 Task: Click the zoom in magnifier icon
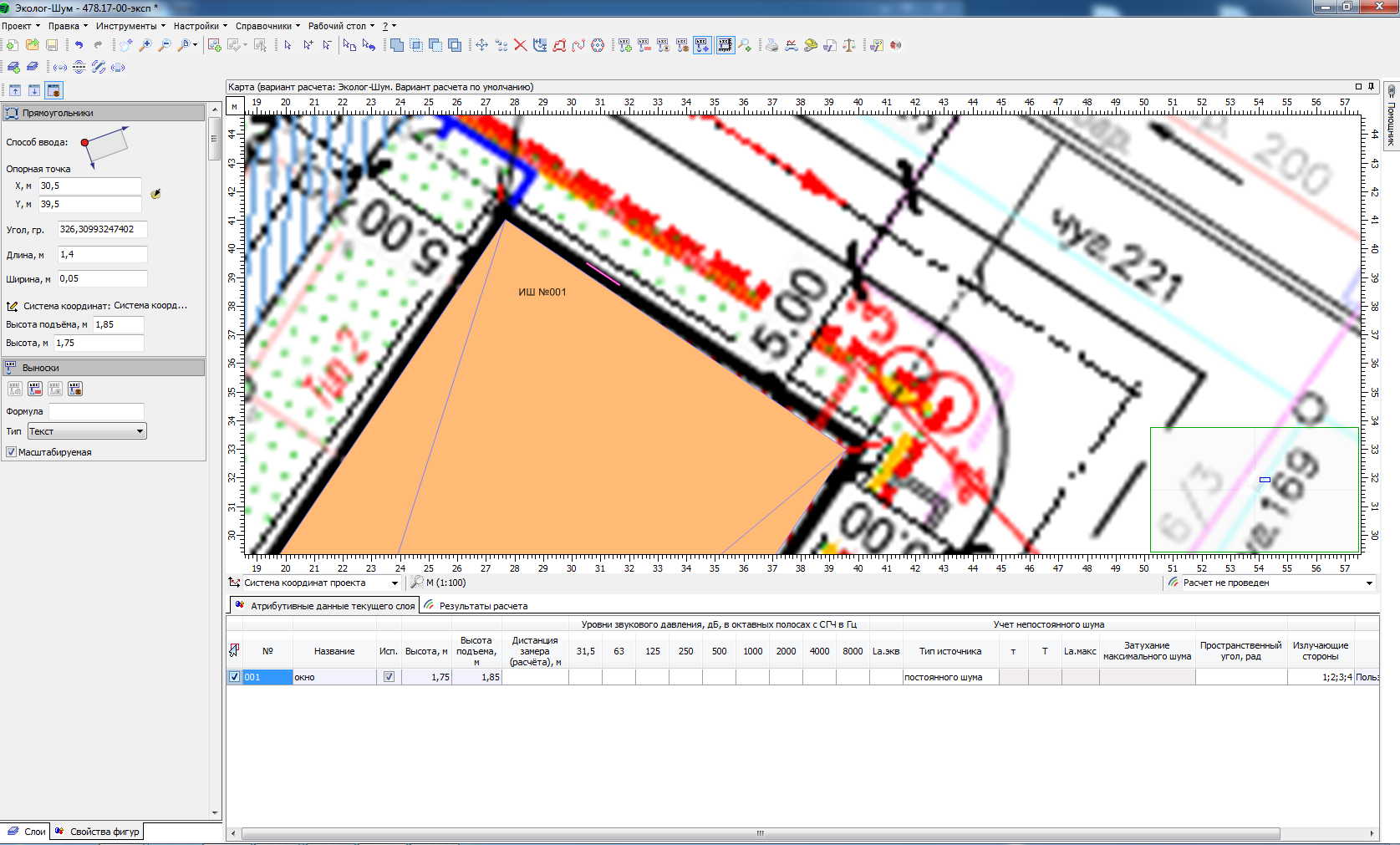point(145,45)
